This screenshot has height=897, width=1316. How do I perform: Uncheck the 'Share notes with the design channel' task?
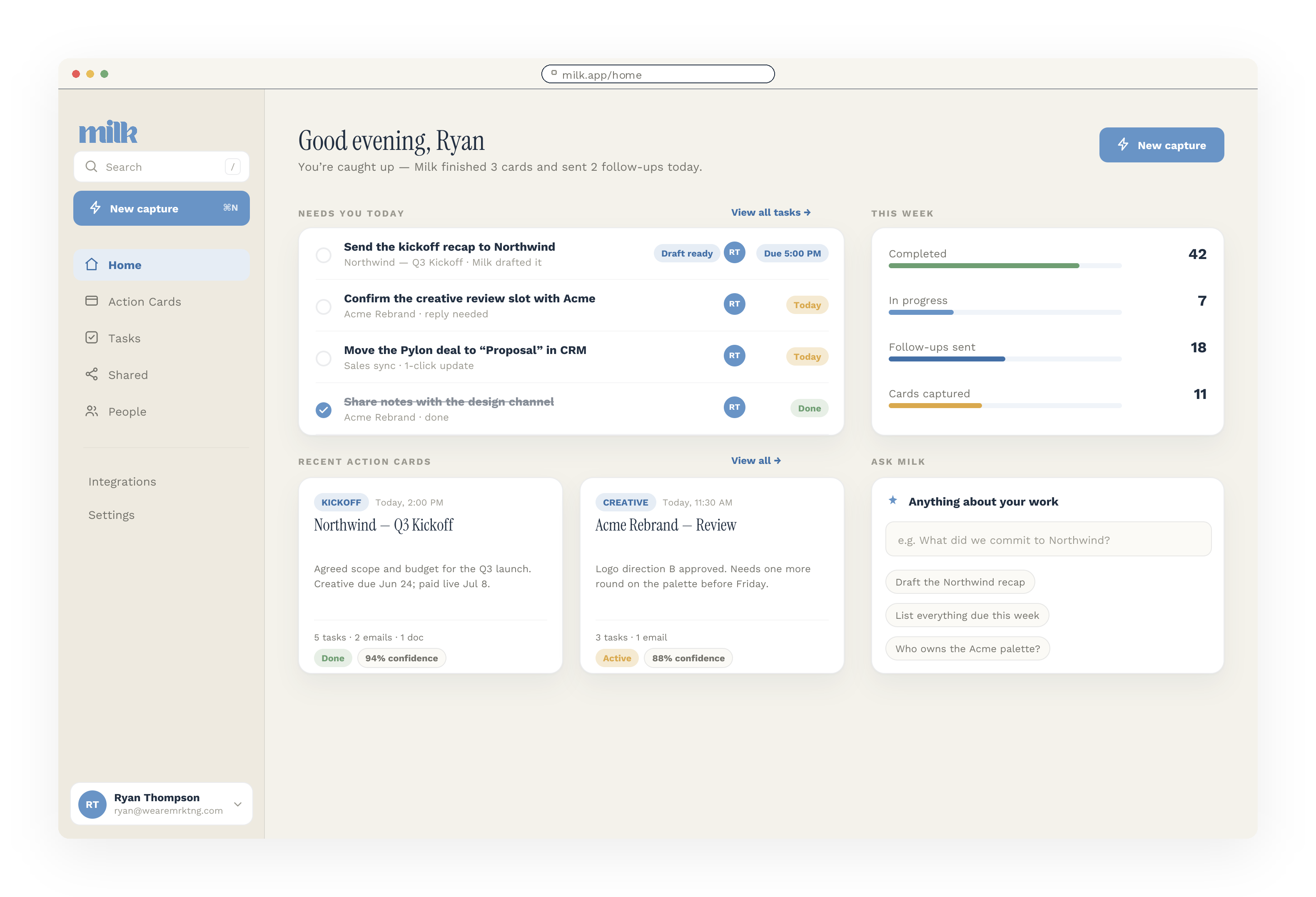pyautogui.click(x=323, y=409)
